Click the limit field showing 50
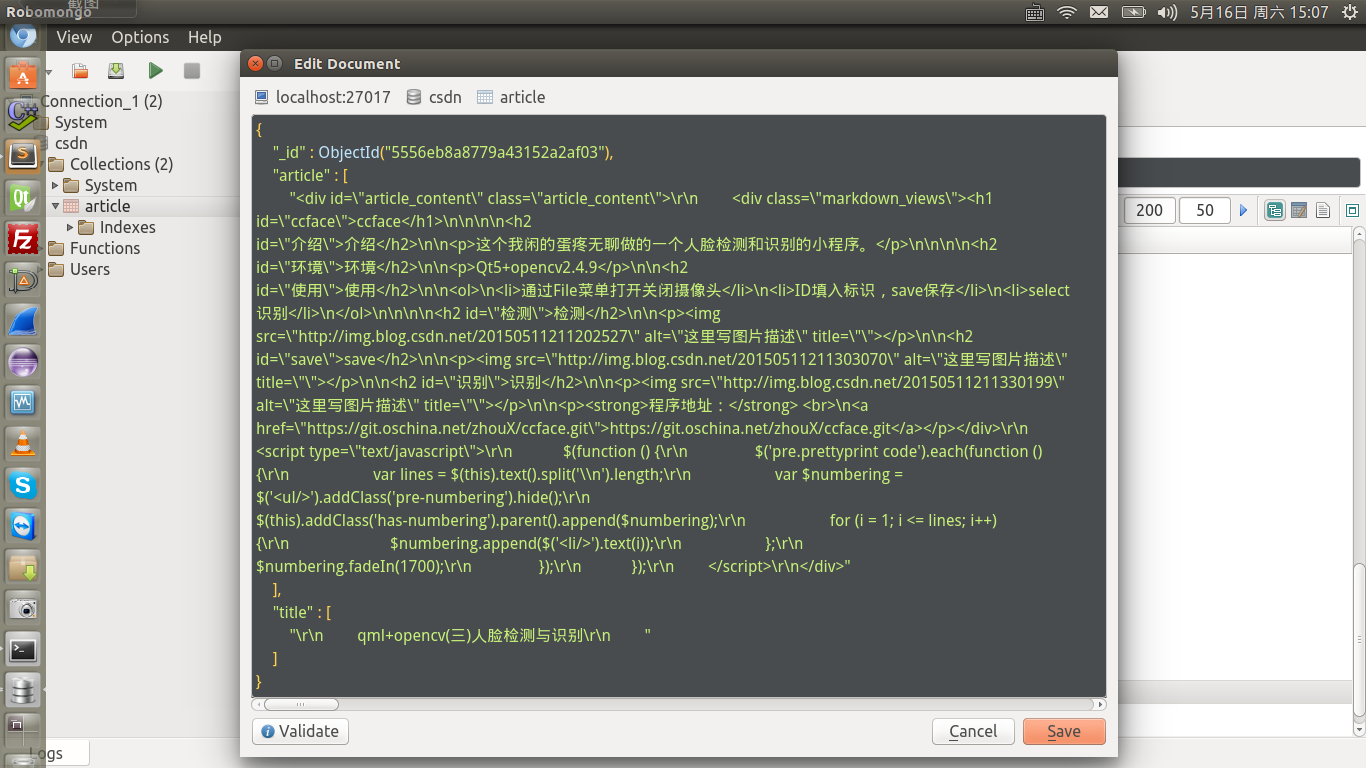This screenshot has width=1366, height=768. coord(1204,210)
